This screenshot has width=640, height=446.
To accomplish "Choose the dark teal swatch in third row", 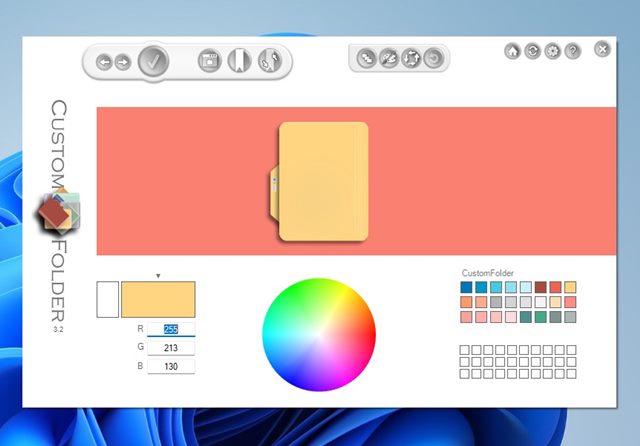I will click(x=526, y=317).
